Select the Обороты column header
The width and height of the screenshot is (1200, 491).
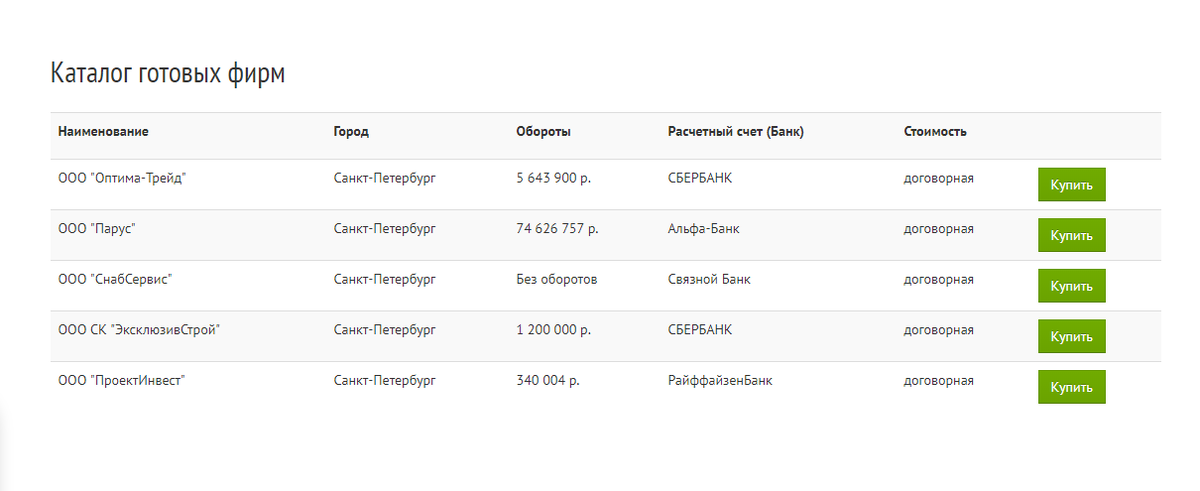544,132
